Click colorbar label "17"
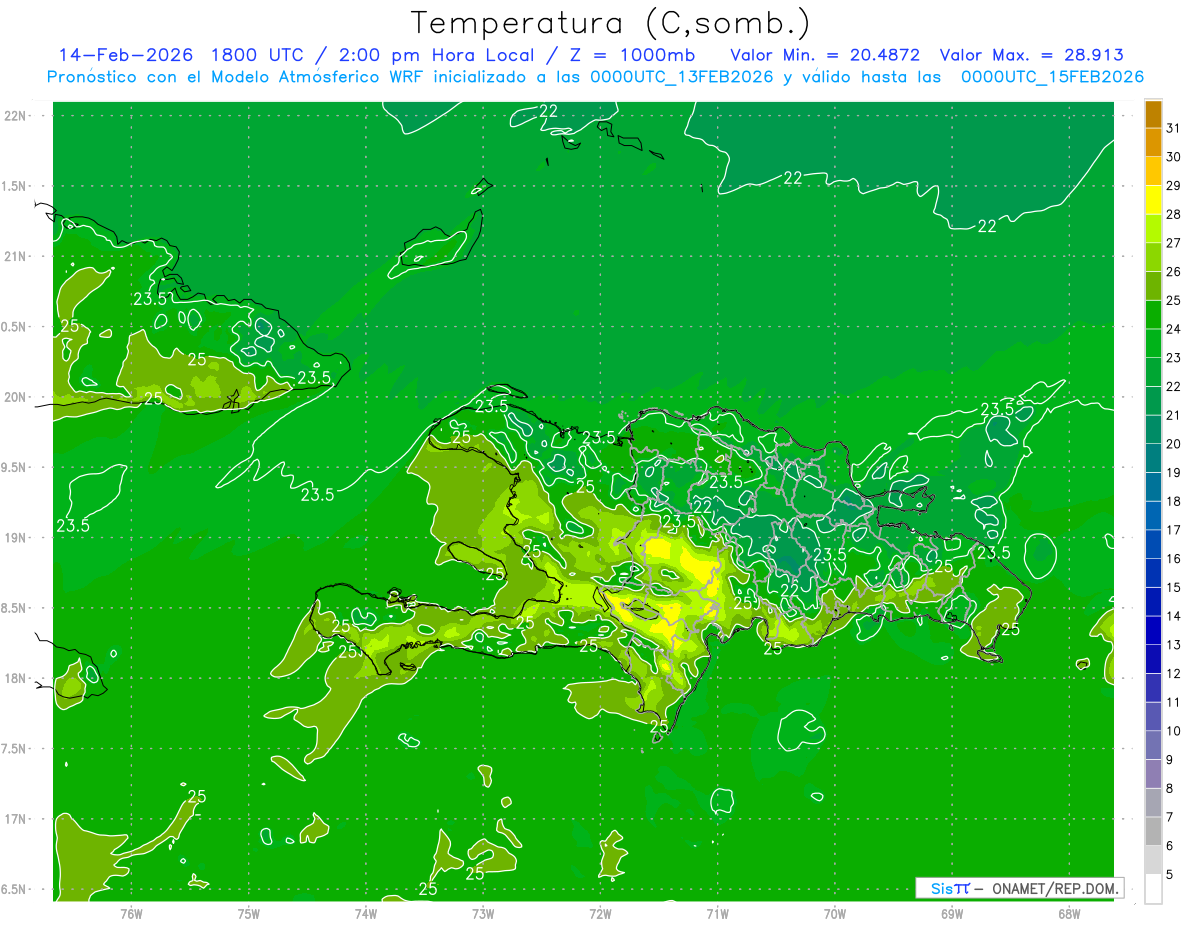Image resolution: width=1200 pixels, height=927 pixels. [1174, 530]
